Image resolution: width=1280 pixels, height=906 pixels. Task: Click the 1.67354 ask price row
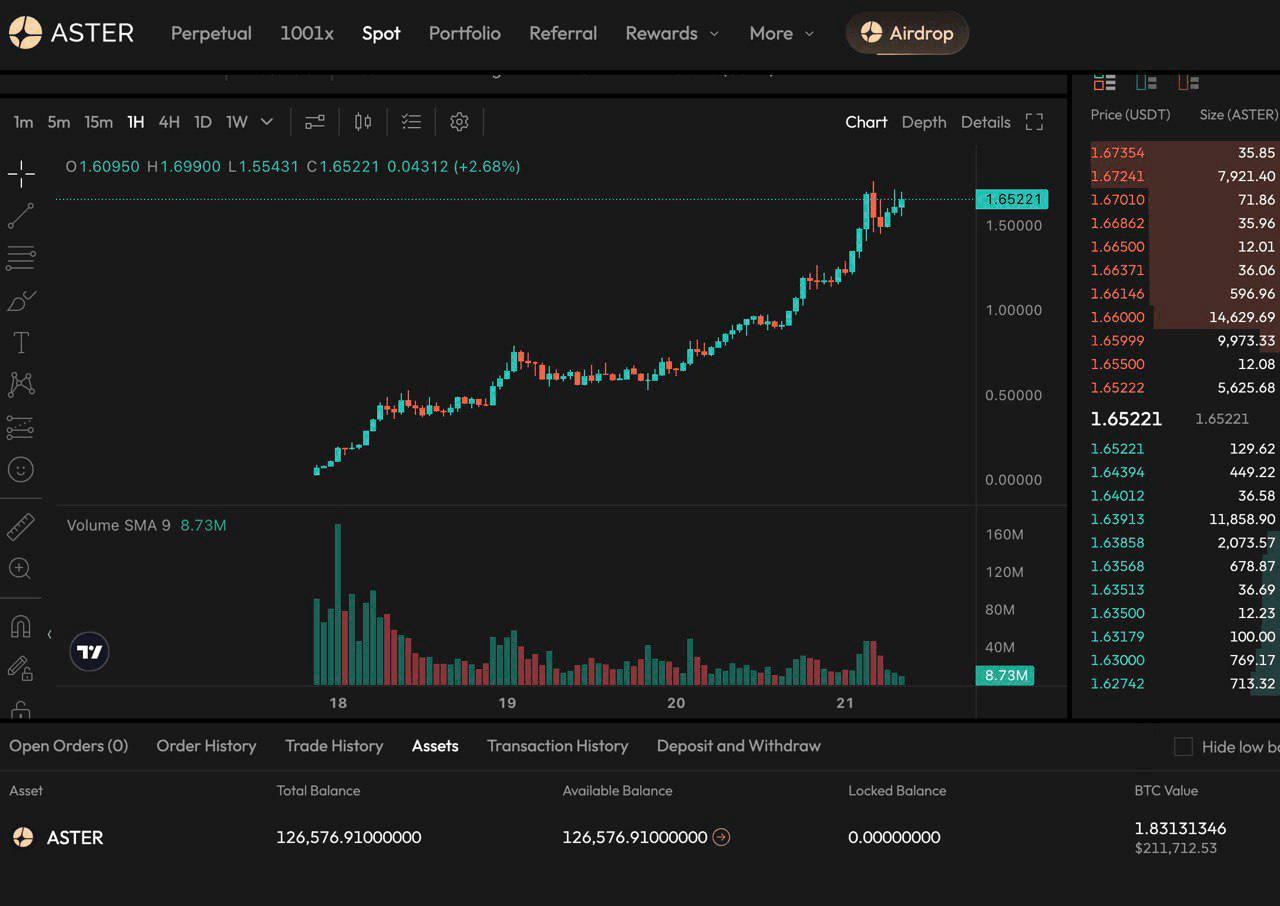click(1183, 153)
